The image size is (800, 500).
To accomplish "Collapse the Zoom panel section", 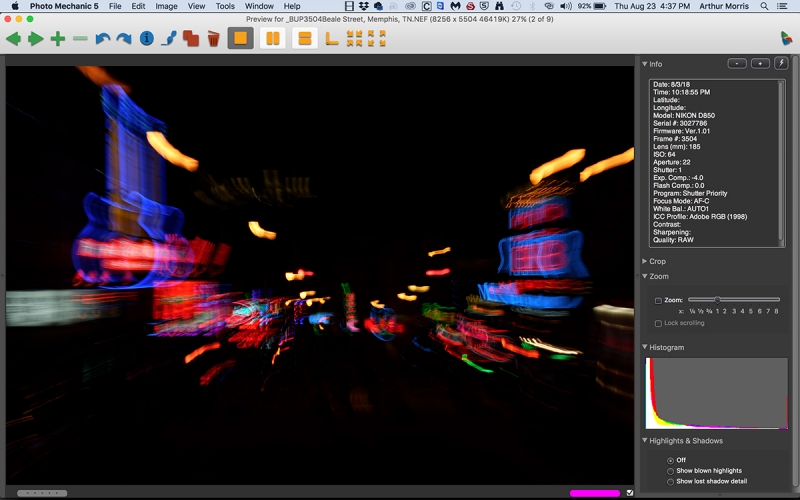I will coord(645,276).
